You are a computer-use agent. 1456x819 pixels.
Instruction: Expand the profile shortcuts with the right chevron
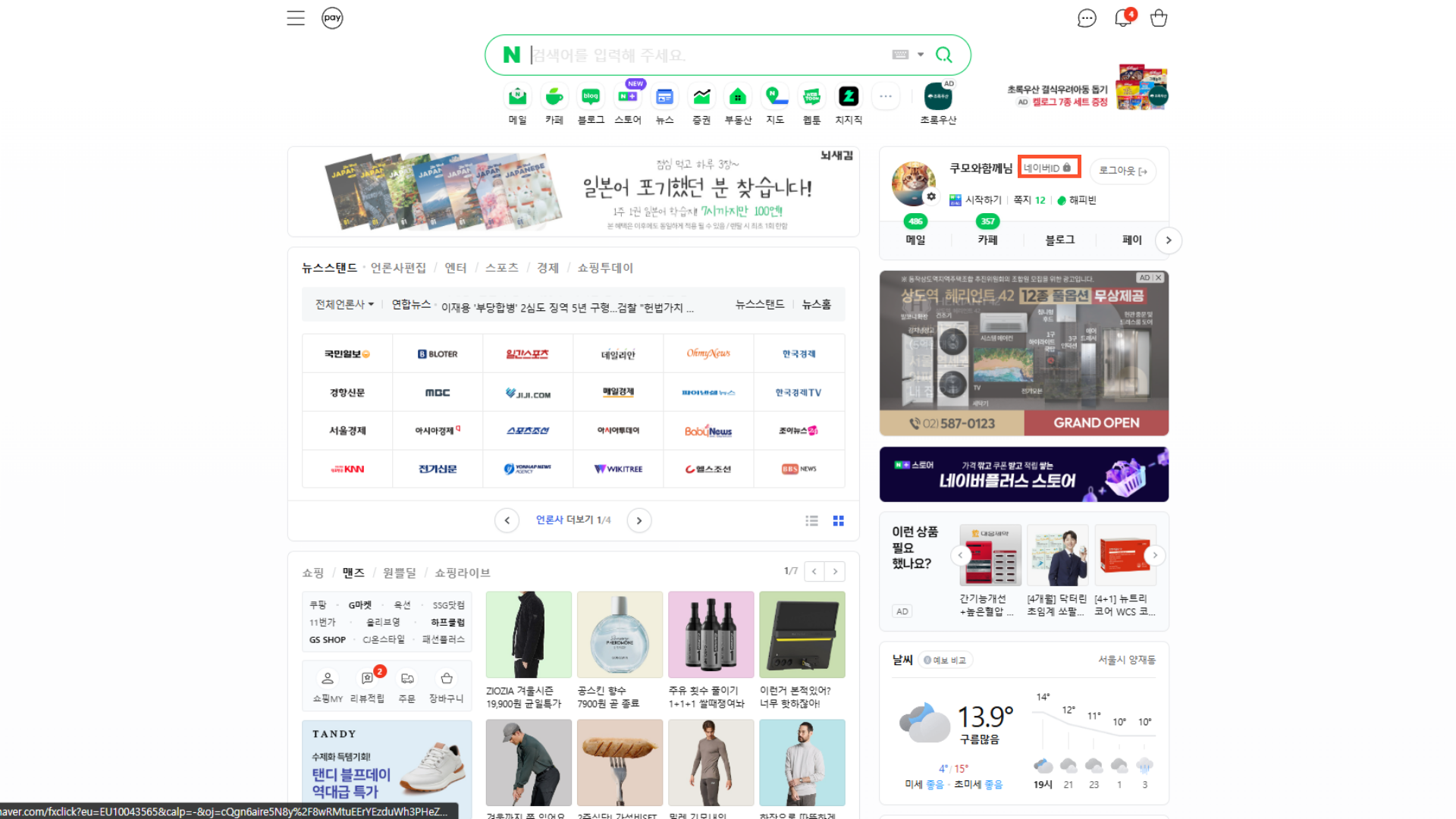pyautogui.click(x=1169, y=240)
